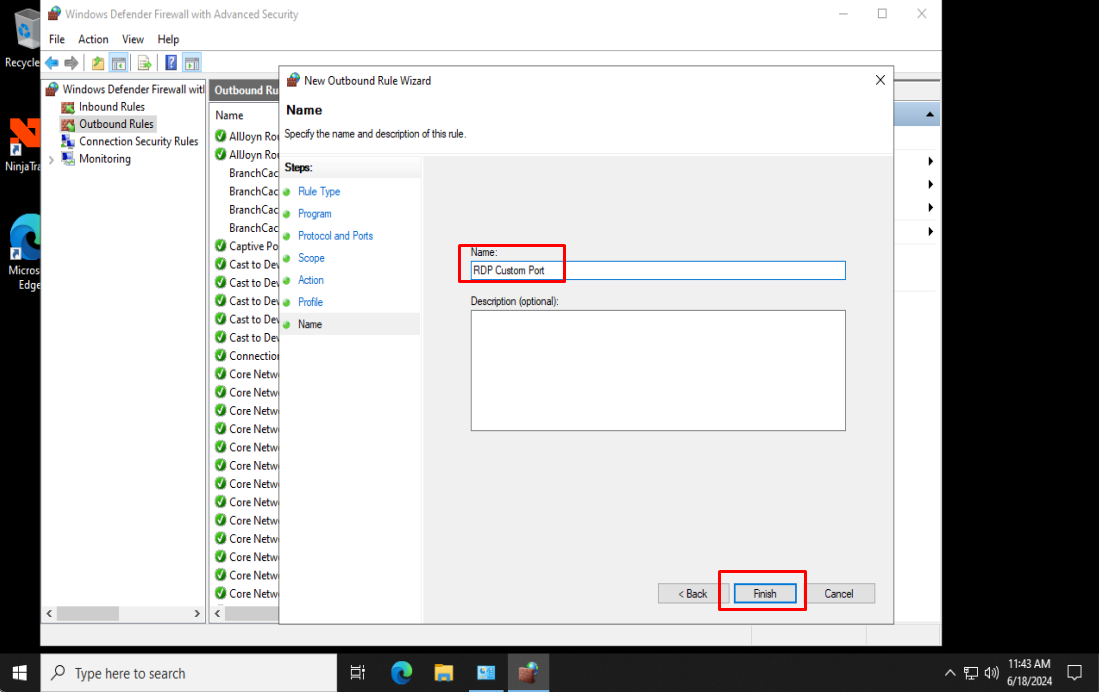Click the Up one level folder icon
The width and height of the screenshot is (1099, 692).
(x=98, y=63)
